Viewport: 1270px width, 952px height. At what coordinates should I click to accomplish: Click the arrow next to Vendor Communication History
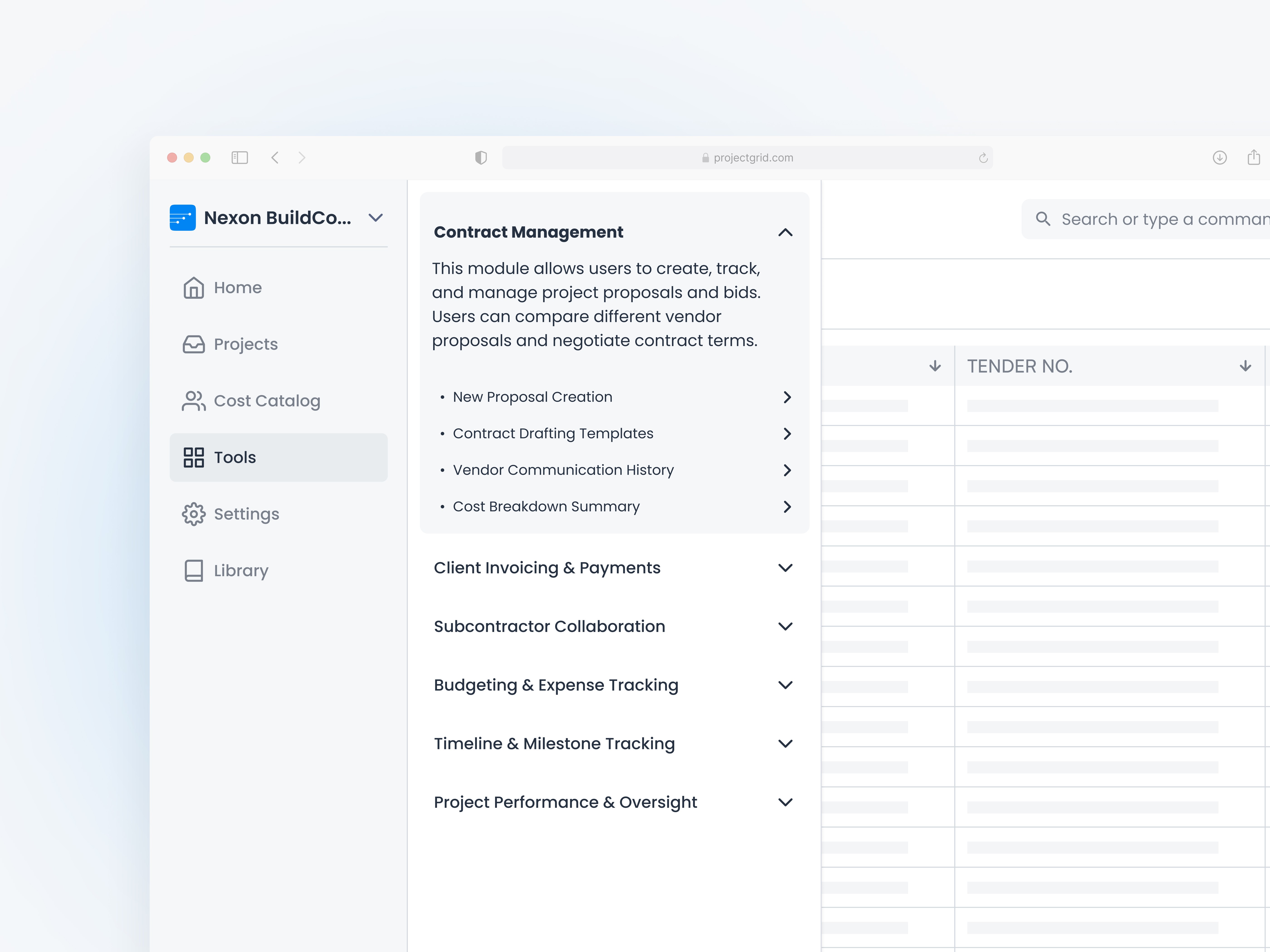click(787, 471)
